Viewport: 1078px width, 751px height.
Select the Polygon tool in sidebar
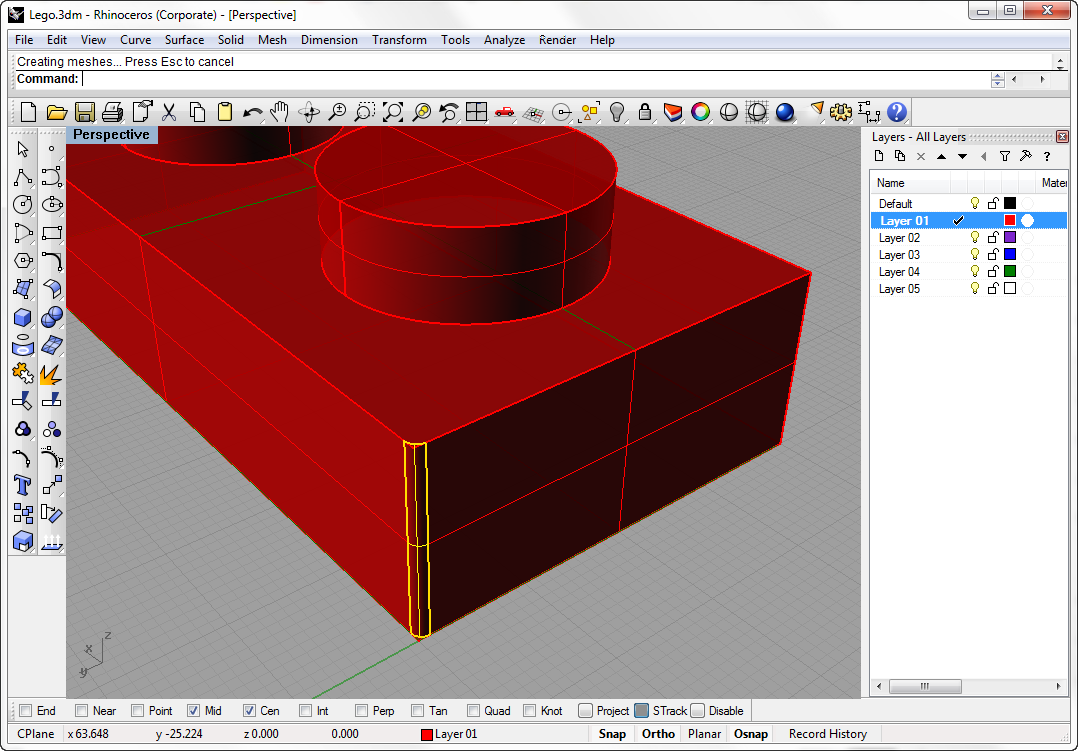(x=23, y=261)
